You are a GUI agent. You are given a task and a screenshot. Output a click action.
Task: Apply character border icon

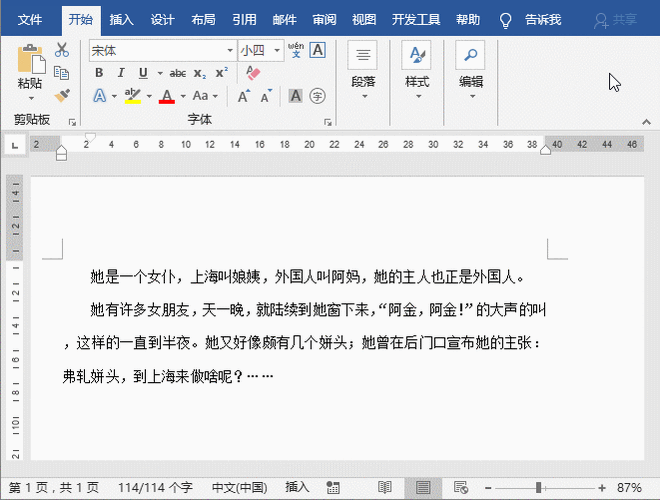click(318, 50)
